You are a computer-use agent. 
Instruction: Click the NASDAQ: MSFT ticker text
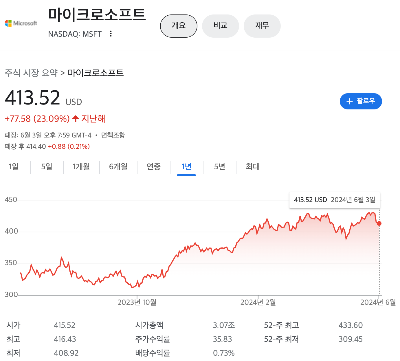point(75,34)
